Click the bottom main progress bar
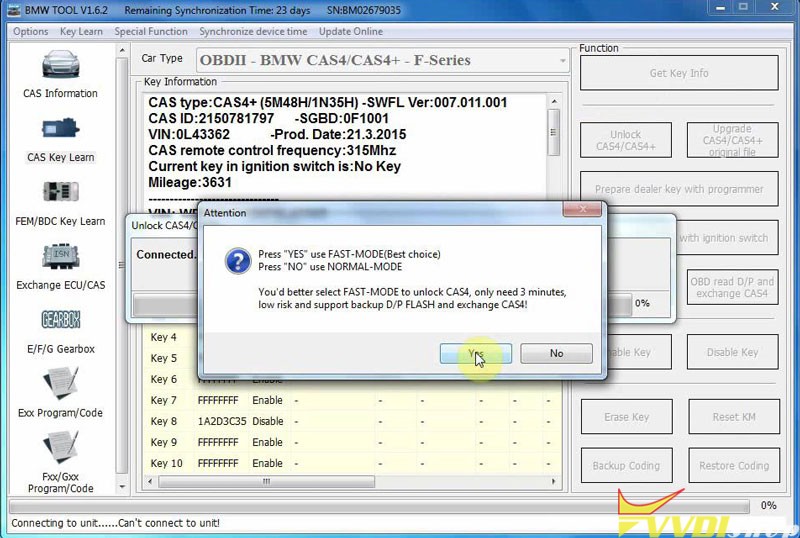This screenshot has width=800, height=538. click(379, 506)
